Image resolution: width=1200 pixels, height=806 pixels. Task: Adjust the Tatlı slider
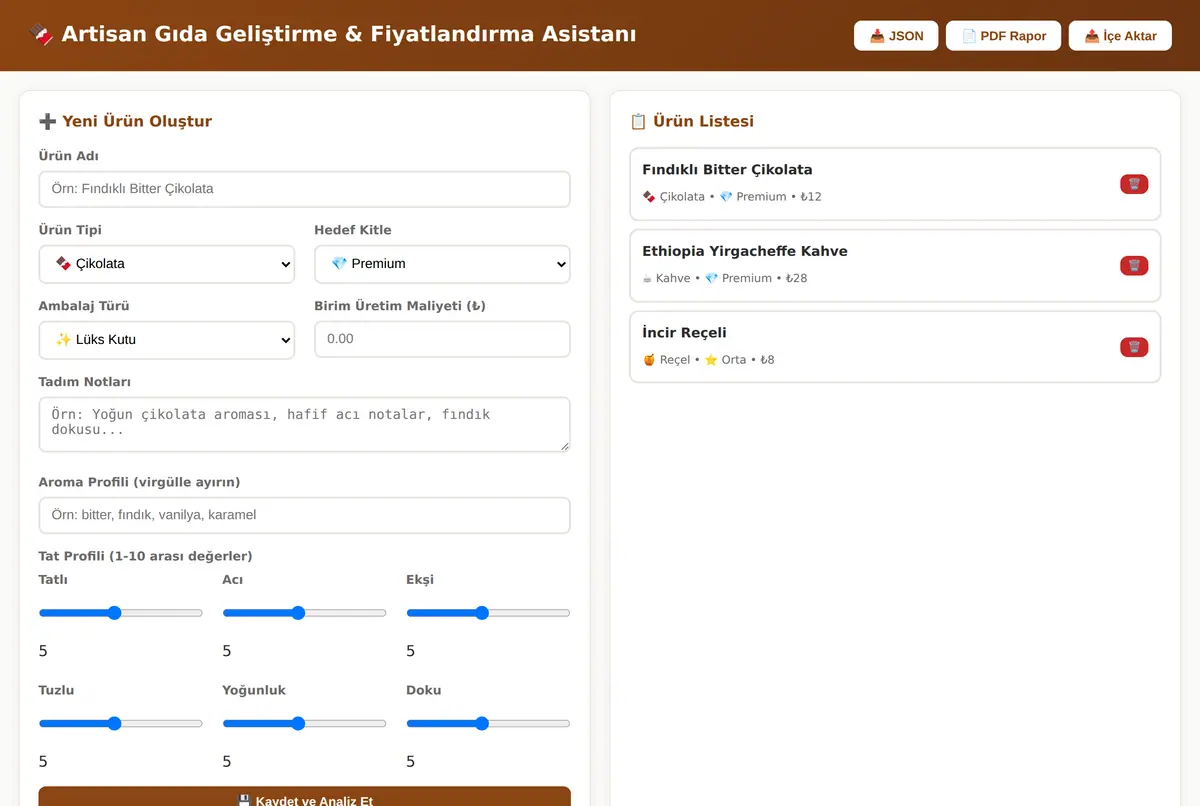tap(121, 613)
